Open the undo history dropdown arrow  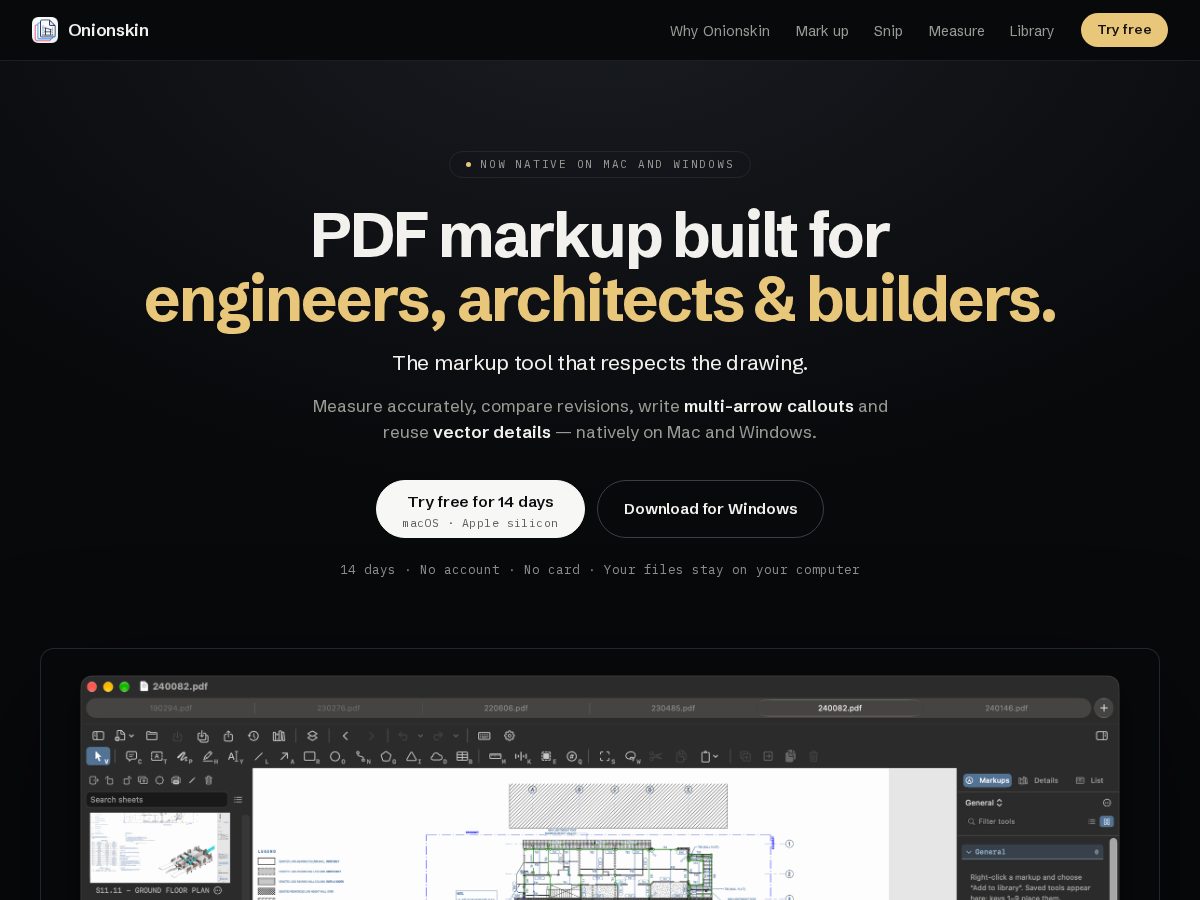pos(420,736)
